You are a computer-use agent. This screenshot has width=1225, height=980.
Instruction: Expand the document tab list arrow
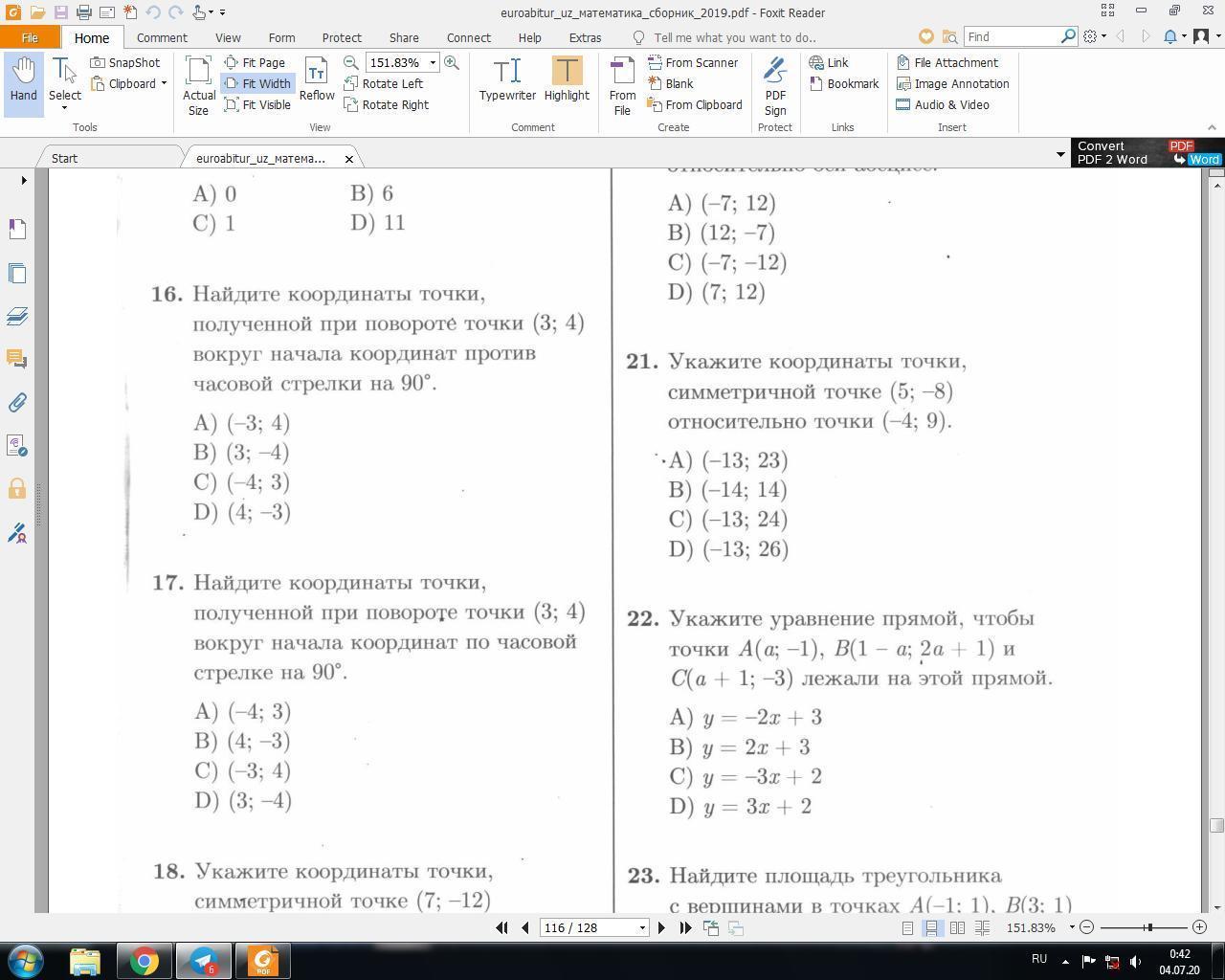1060,154
